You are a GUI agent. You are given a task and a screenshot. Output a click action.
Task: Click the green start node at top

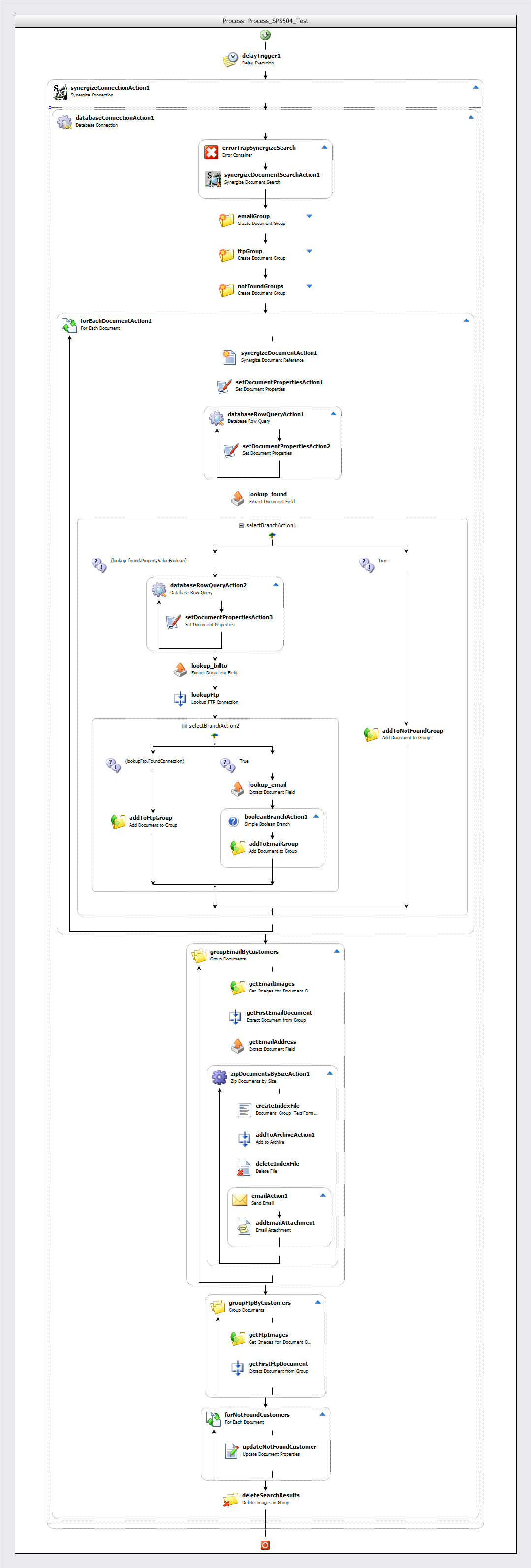(x=265, y=35)
